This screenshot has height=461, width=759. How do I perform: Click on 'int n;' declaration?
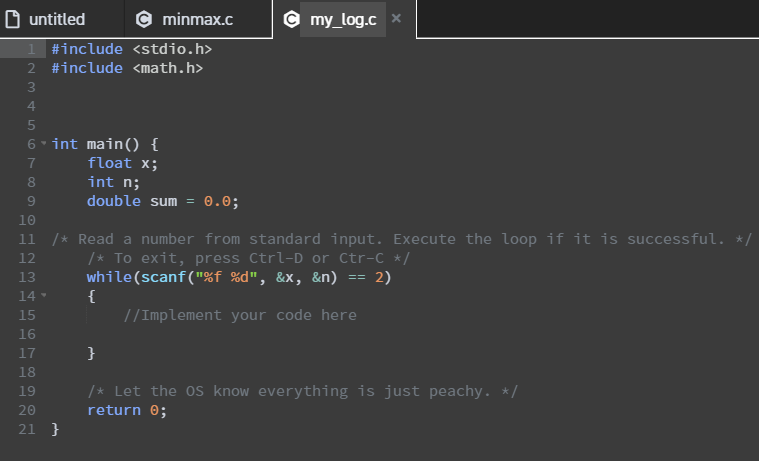113,182
